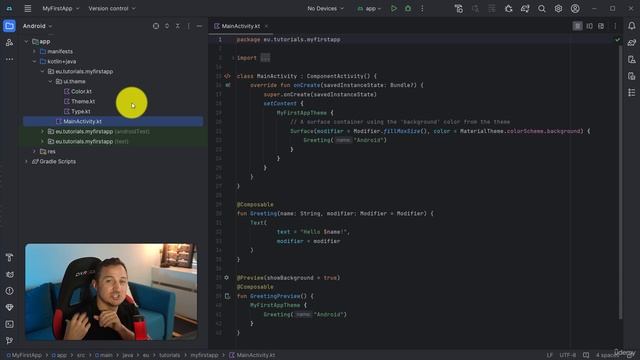This screenshot has height=360, width=640.
Task: Show more tool windows via ellipsis
Action: 9,59
